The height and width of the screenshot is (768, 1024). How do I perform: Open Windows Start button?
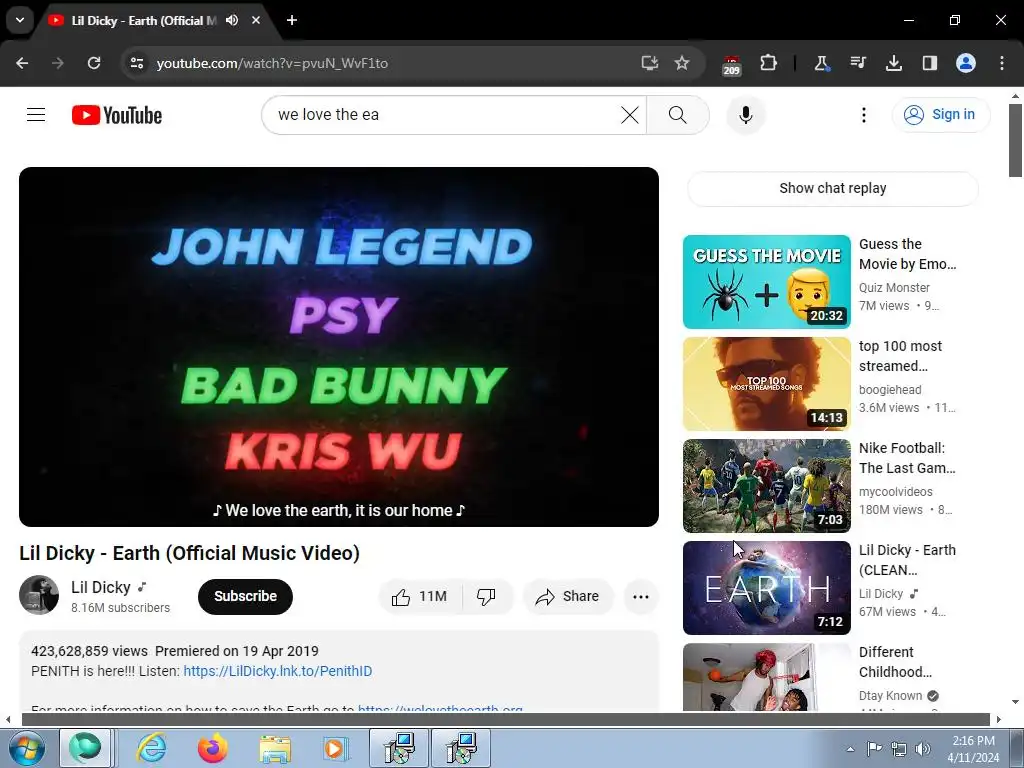[x=27, y=748]
